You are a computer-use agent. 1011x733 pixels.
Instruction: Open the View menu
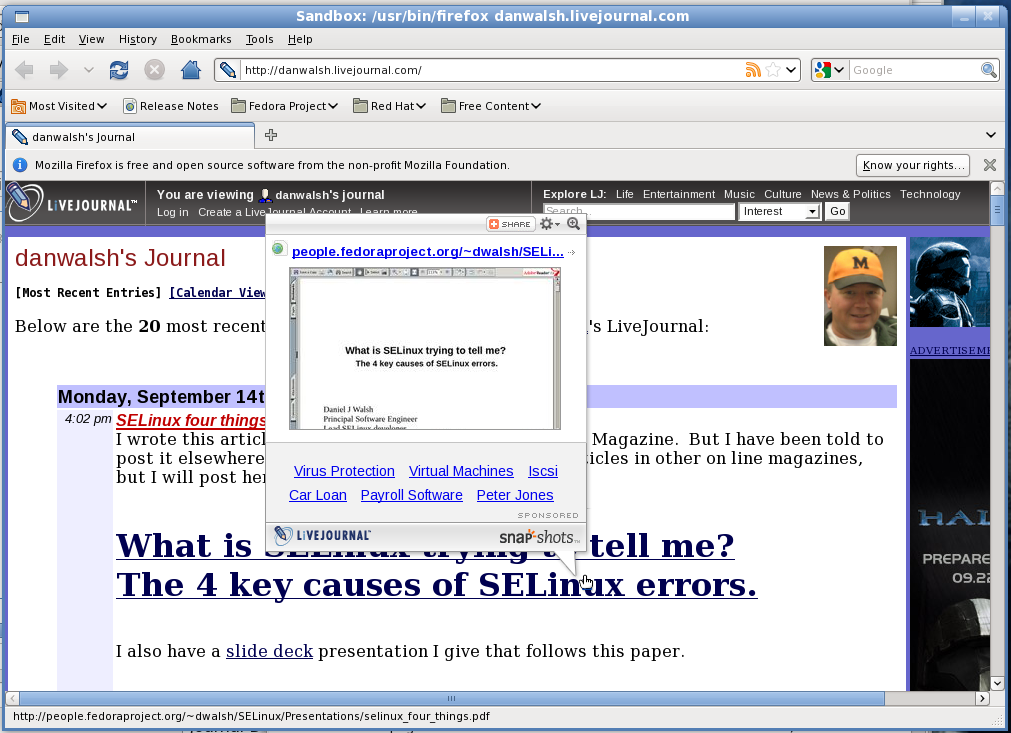91,39
